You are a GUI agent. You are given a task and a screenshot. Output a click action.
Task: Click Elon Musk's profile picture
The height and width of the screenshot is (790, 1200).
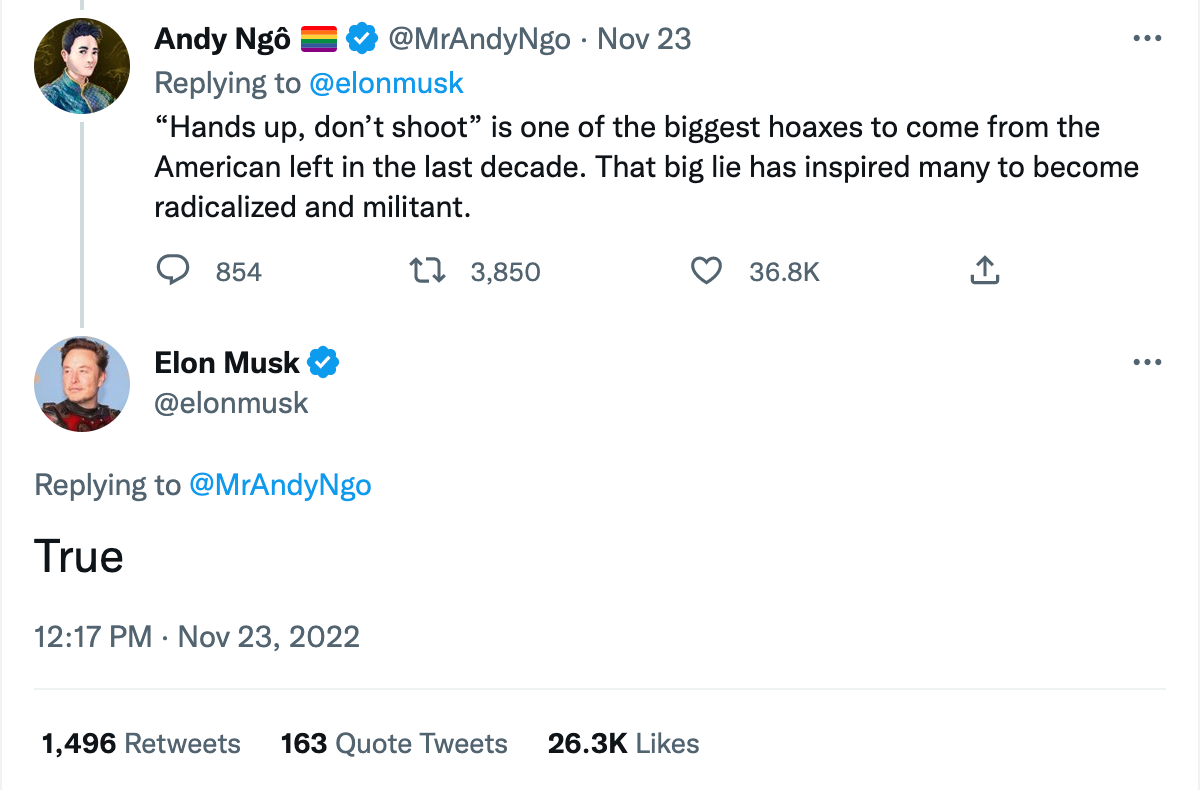pos(81,384)
